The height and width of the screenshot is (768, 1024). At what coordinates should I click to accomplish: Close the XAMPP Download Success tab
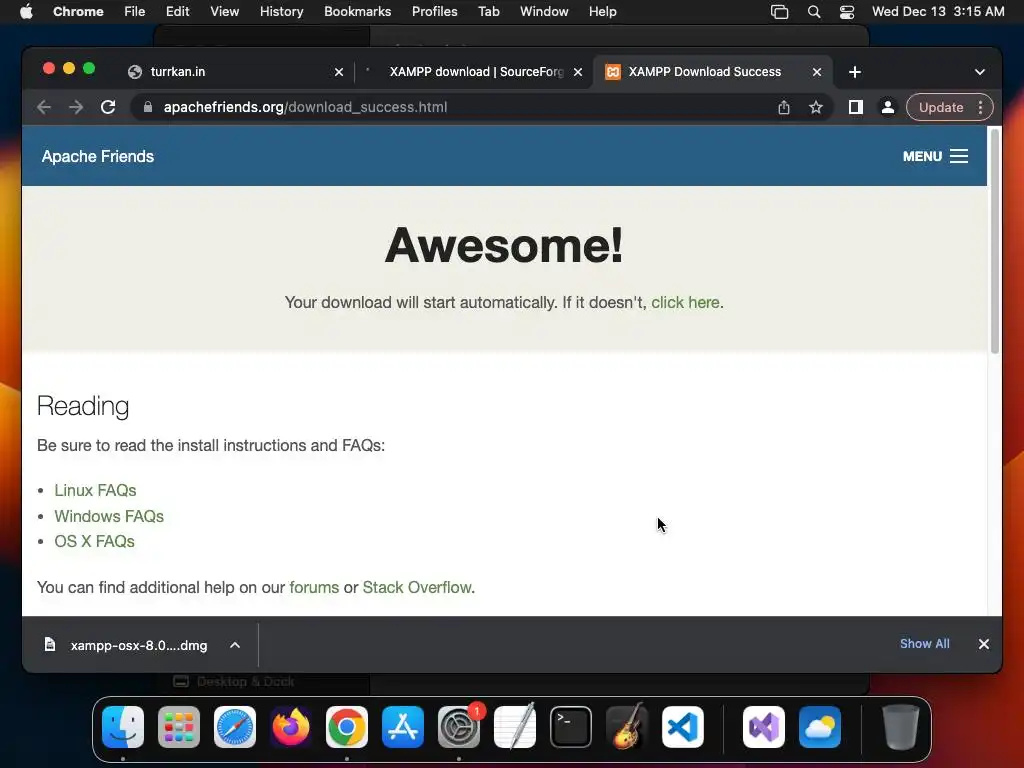(x=817, y=72)
